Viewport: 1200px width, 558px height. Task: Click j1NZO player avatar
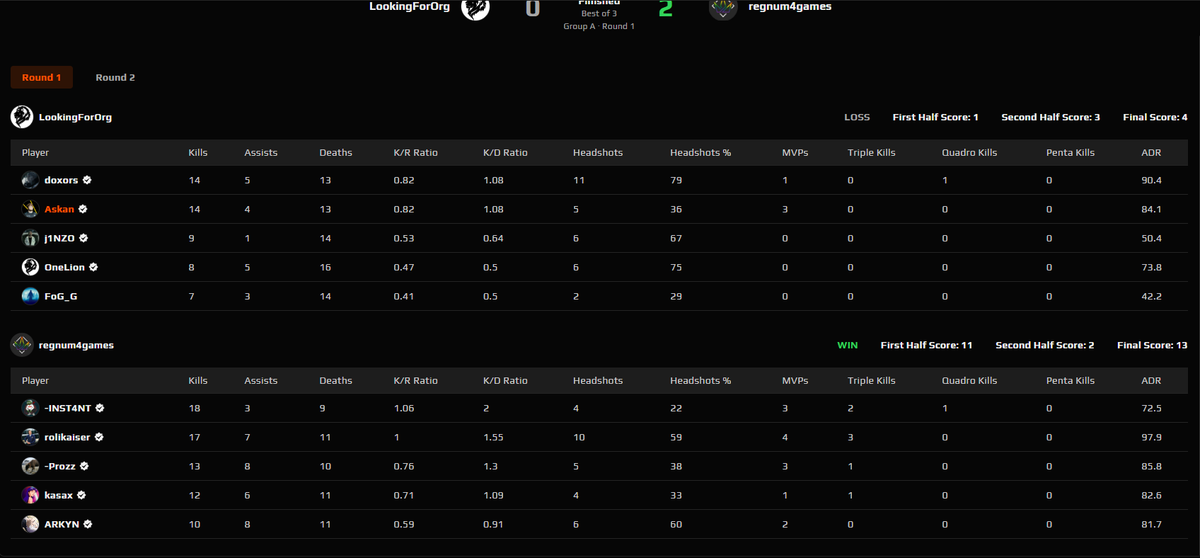click(31, 238)
